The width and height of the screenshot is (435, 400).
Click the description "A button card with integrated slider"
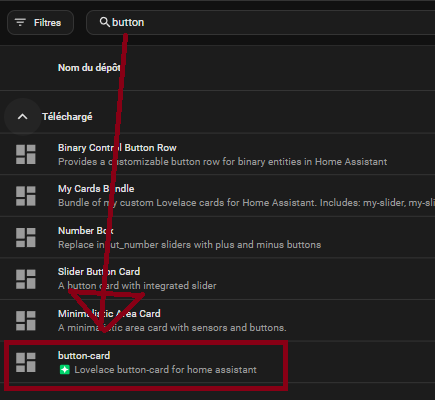[x=137, y=286]
